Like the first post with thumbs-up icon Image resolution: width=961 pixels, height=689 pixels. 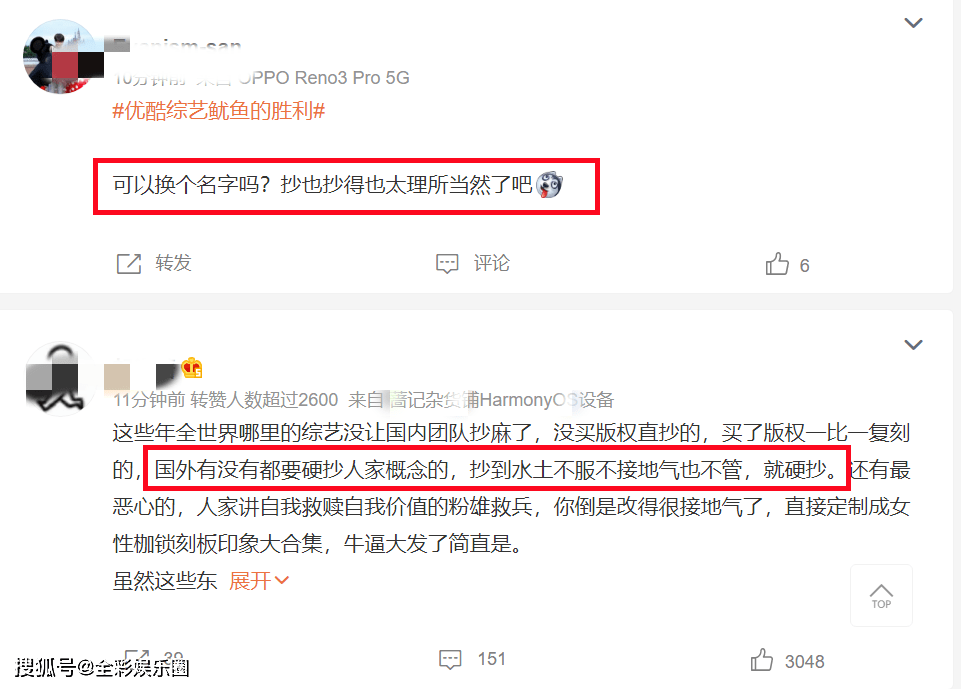(x=777, y=264)
